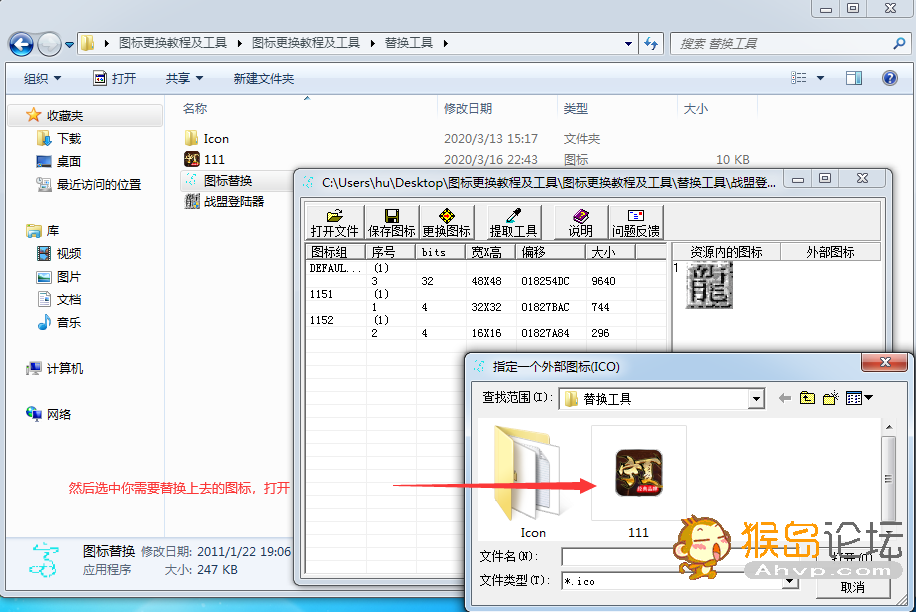Click the 资源内的图标 column header
Viewport: 916px width, 612px height.
pos(726,252)
